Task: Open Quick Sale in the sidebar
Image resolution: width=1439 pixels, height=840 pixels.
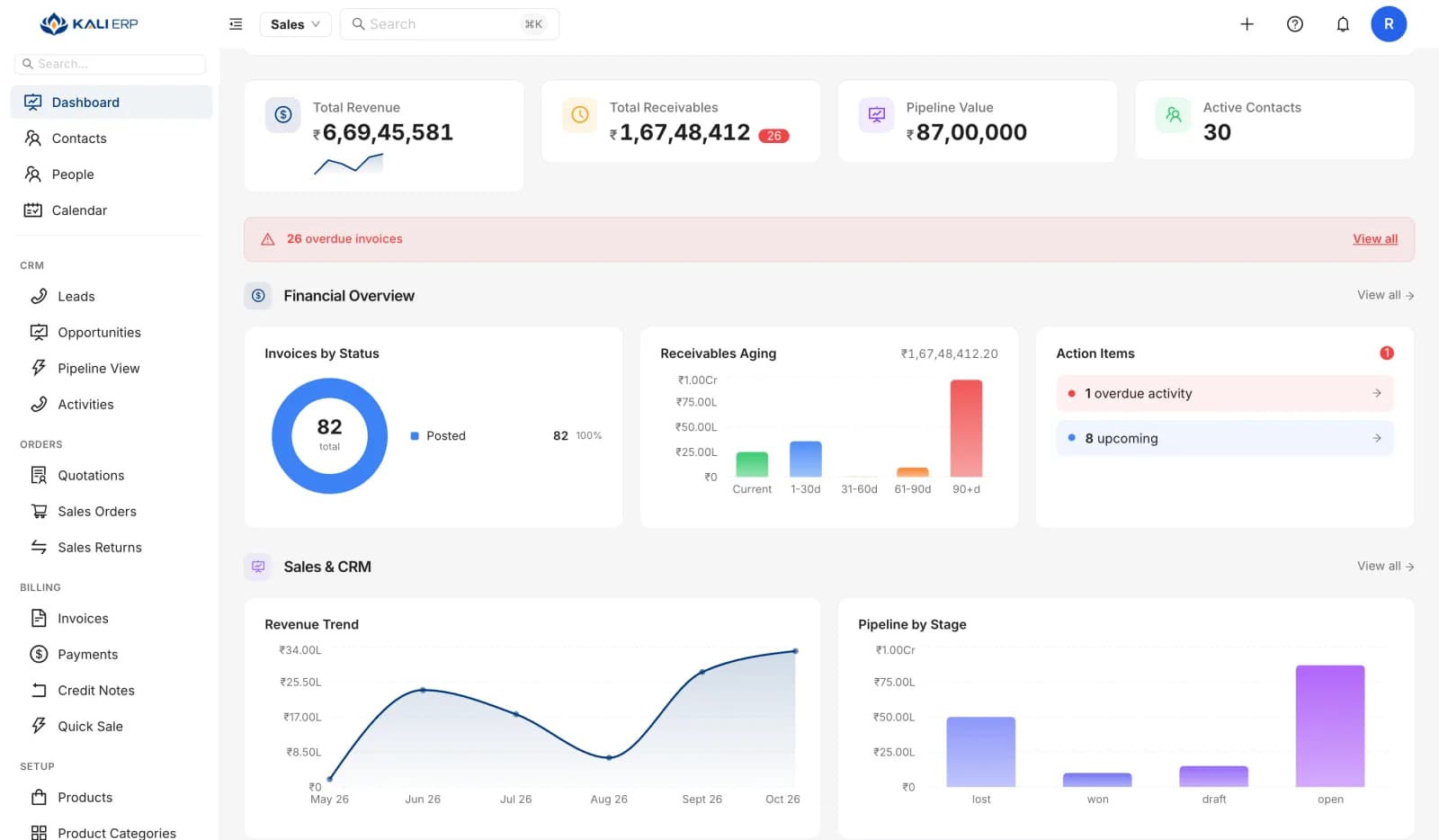Action: coord(112,727)
